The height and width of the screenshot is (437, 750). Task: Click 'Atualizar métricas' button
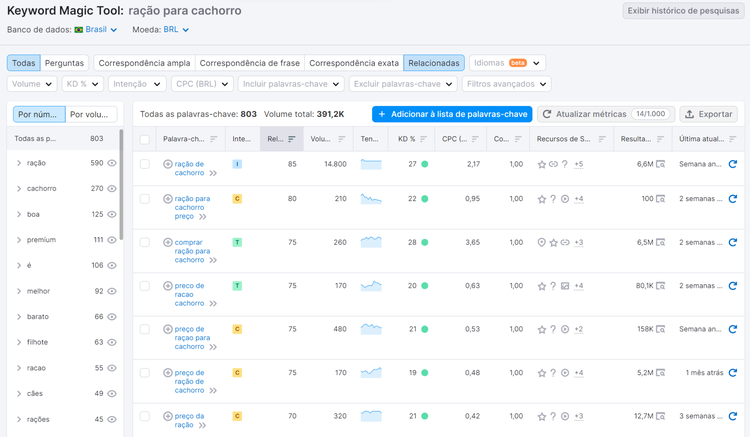coord(606,114)
